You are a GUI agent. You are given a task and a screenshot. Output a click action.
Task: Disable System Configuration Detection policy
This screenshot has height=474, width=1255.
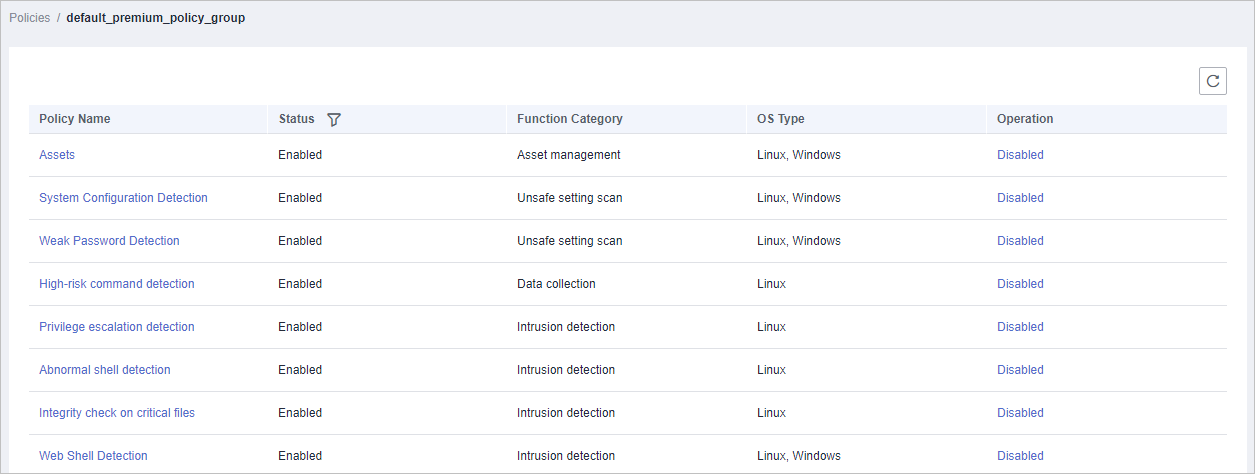coord(1020,198)
